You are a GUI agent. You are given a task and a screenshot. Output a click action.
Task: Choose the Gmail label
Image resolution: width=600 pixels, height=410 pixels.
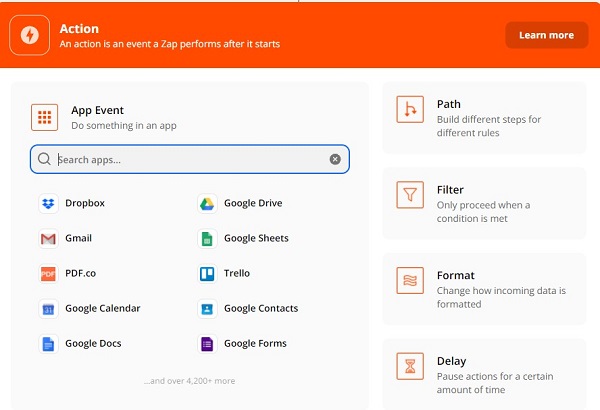click(x=78, y=238)
